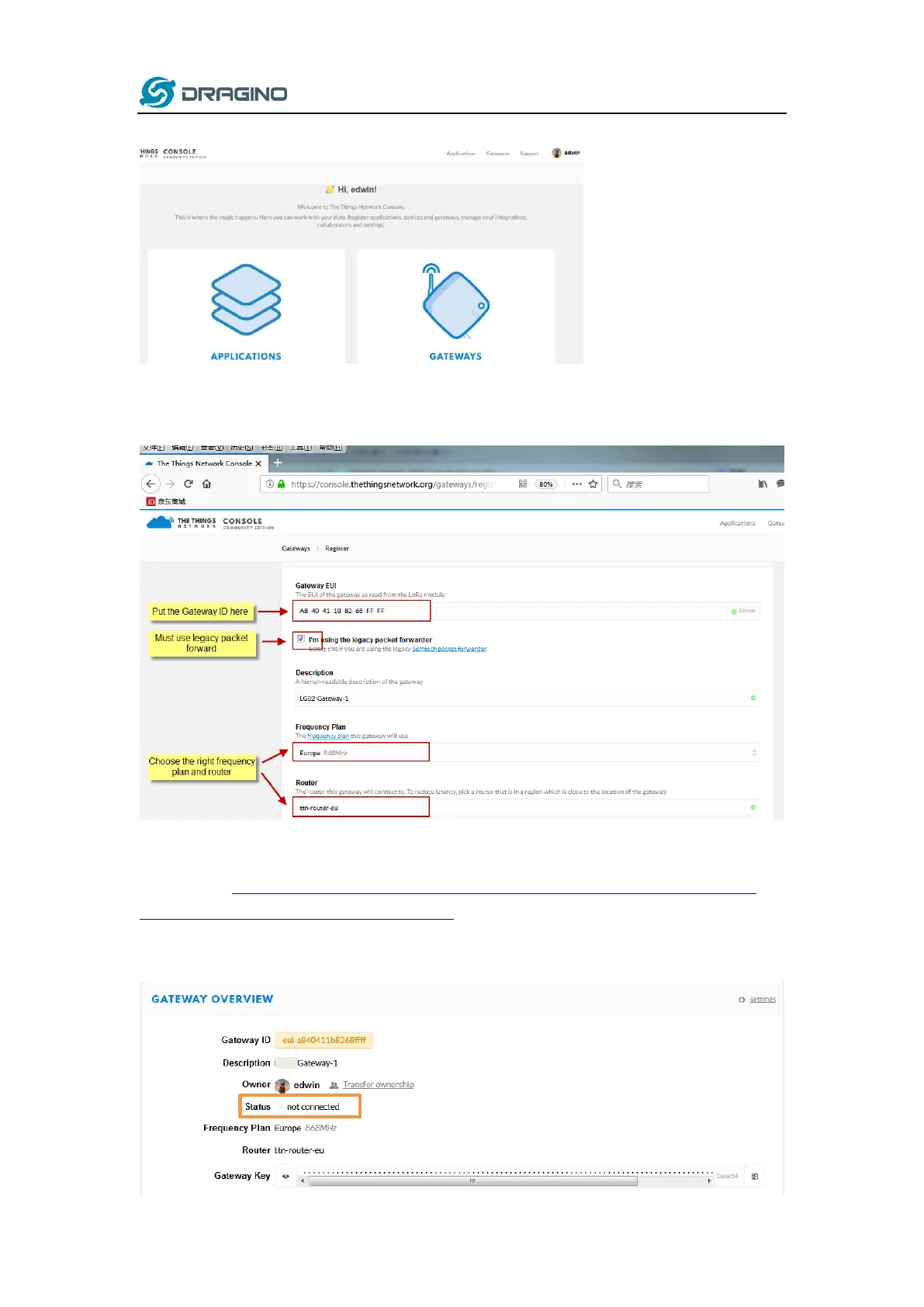Click the 'GATEWAY OVERVIEW' heading

[x=213, y=999]
